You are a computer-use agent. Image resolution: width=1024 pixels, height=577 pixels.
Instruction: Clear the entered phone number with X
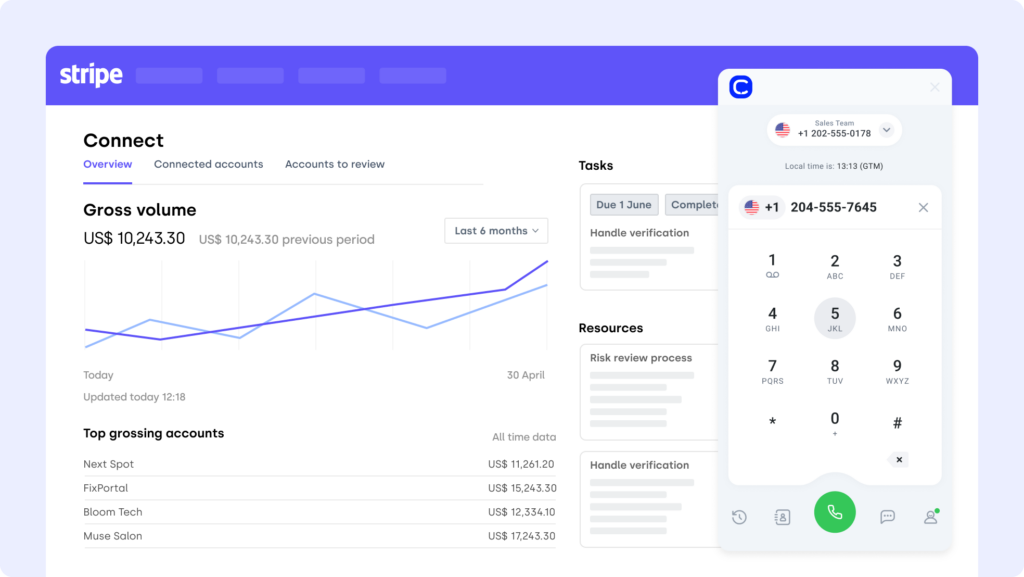tap(923, 208)
